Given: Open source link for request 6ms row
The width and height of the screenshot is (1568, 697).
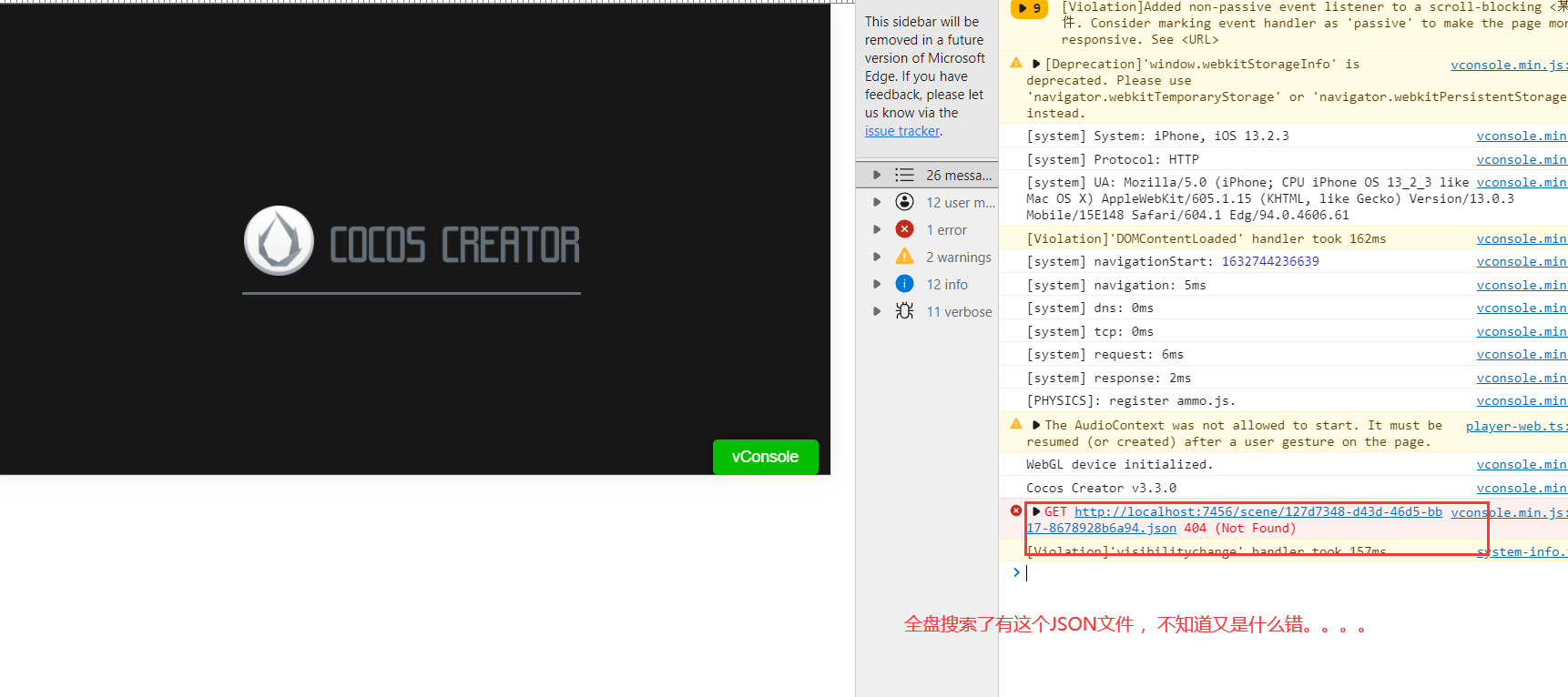Looking at the screenshot, I should coord(1522,354).
